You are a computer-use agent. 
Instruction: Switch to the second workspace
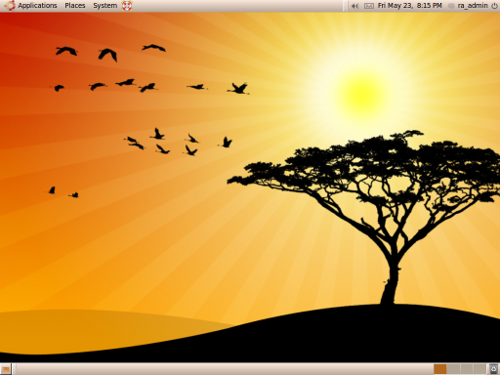pos(453,369)
